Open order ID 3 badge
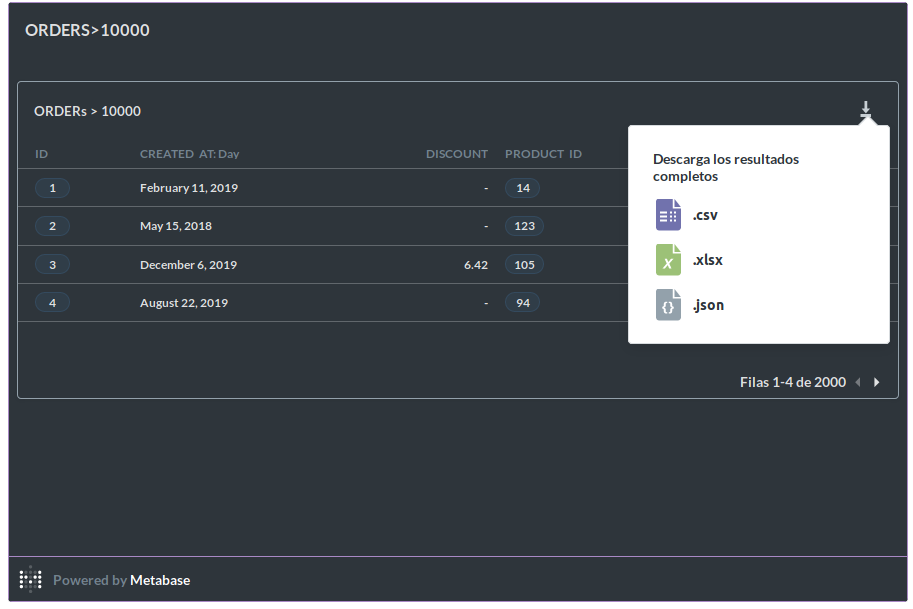 point(52,265)
